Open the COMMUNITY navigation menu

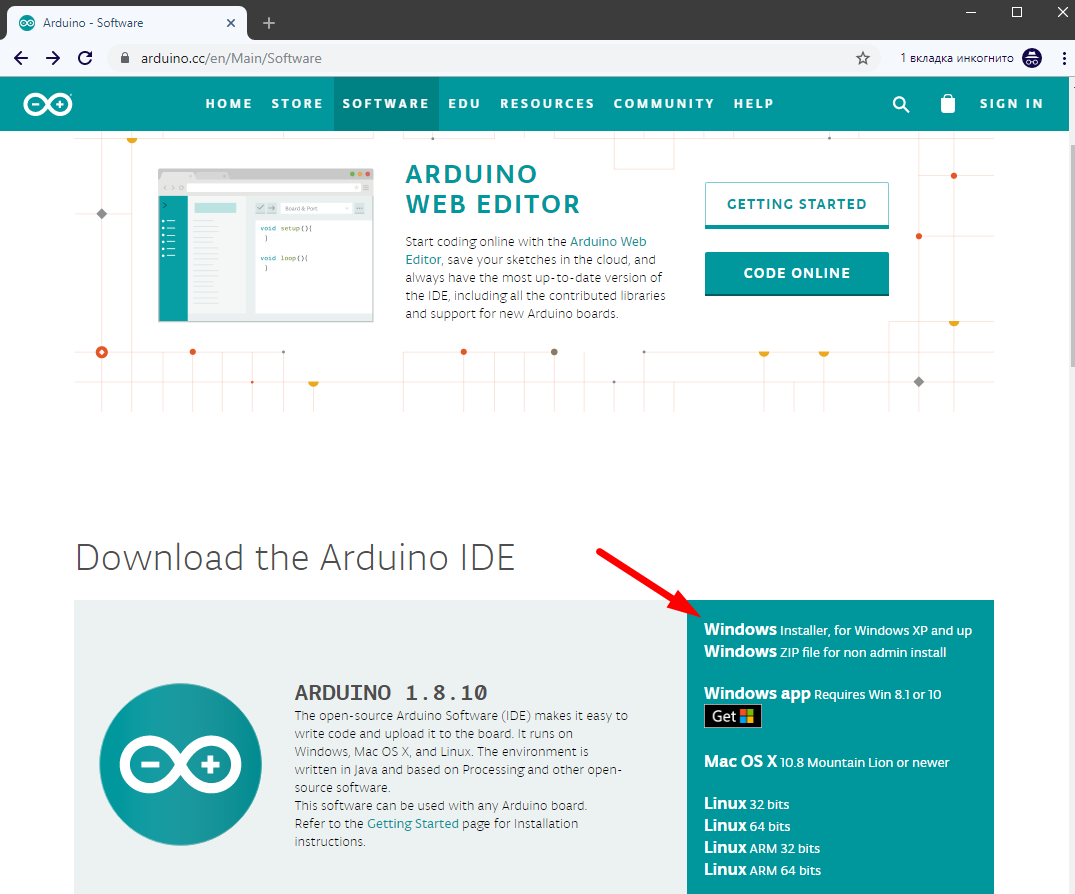[x=664, y=103]
